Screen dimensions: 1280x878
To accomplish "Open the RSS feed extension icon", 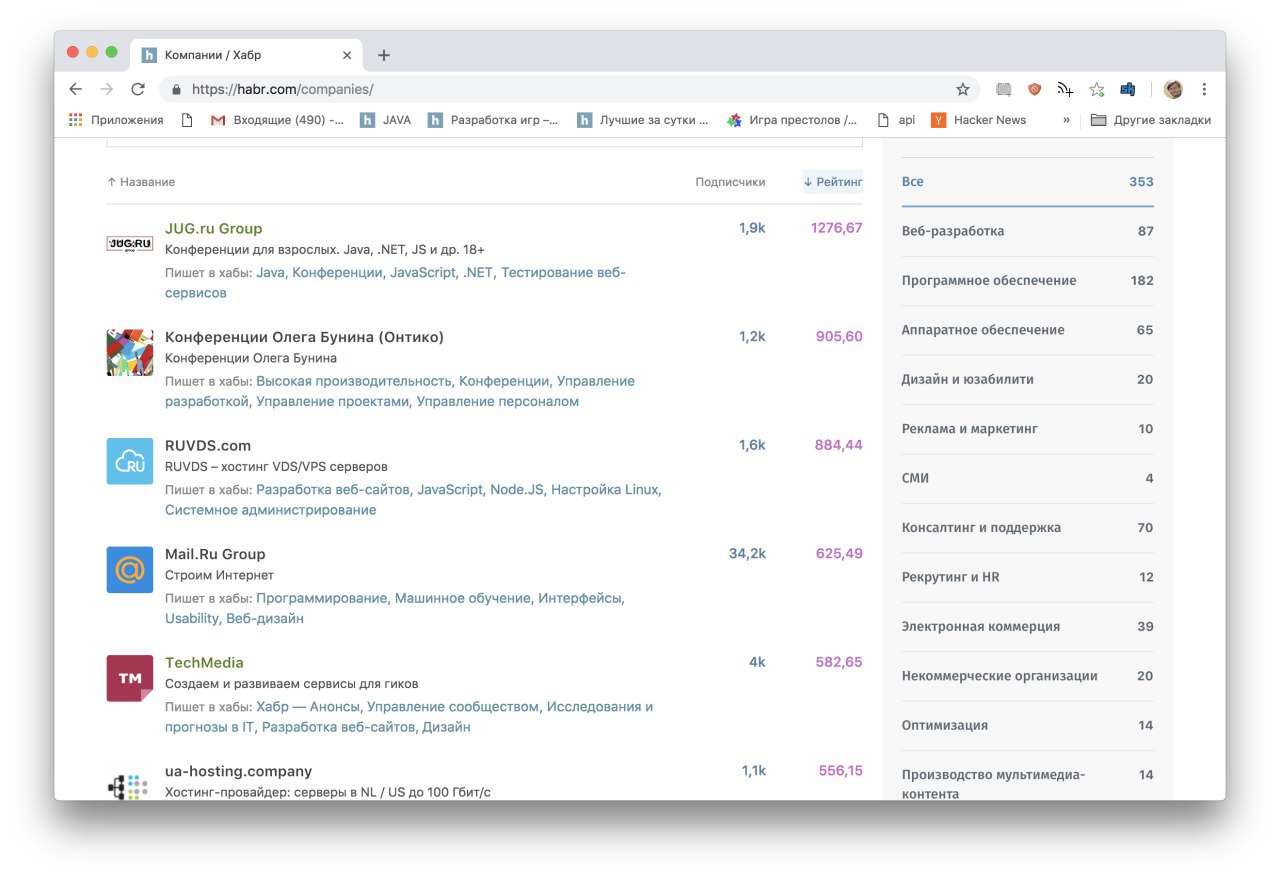I will 1065,89.
